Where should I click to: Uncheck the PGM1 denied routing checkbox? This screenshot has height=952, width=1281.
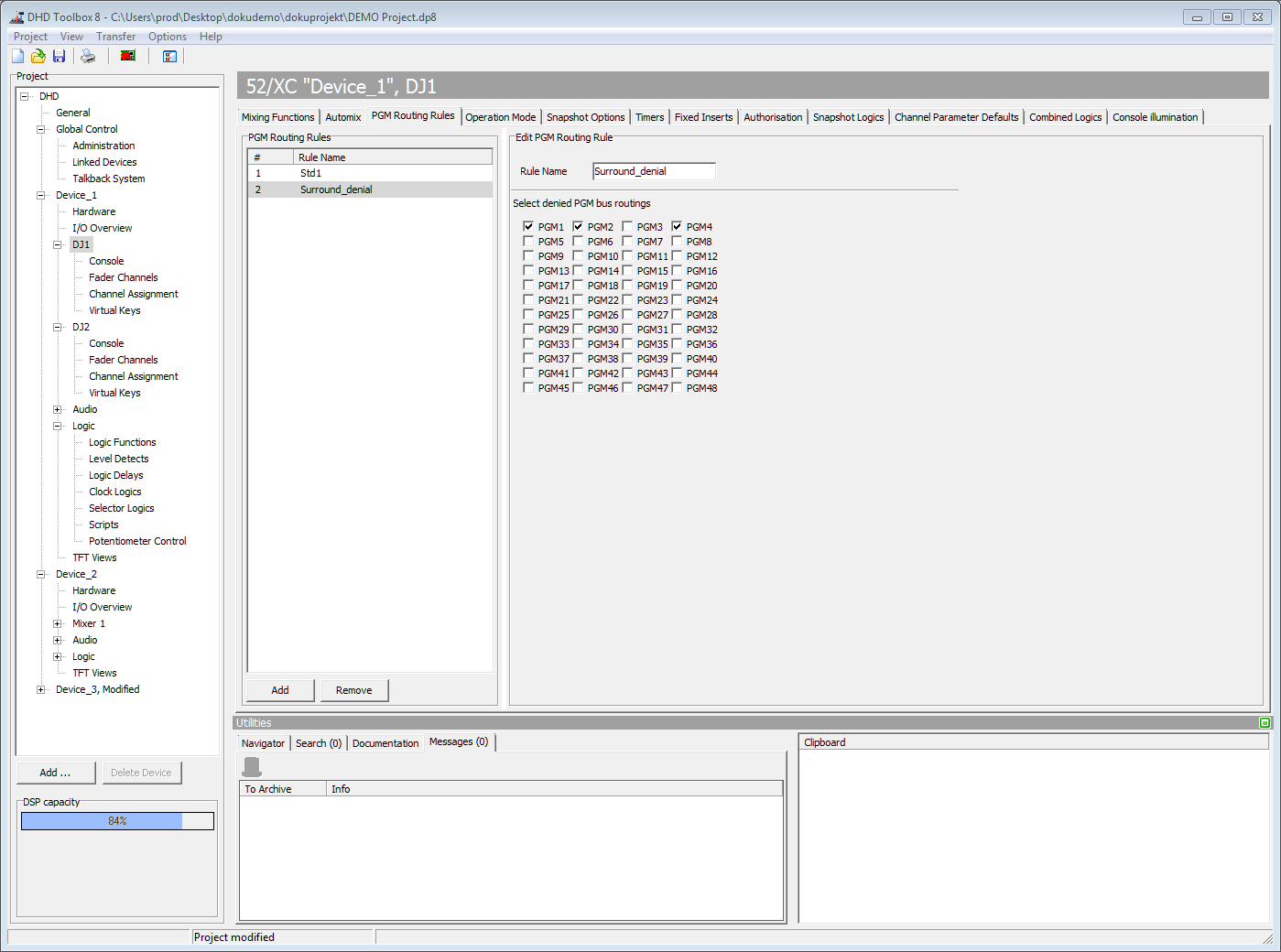click(528, 226)
